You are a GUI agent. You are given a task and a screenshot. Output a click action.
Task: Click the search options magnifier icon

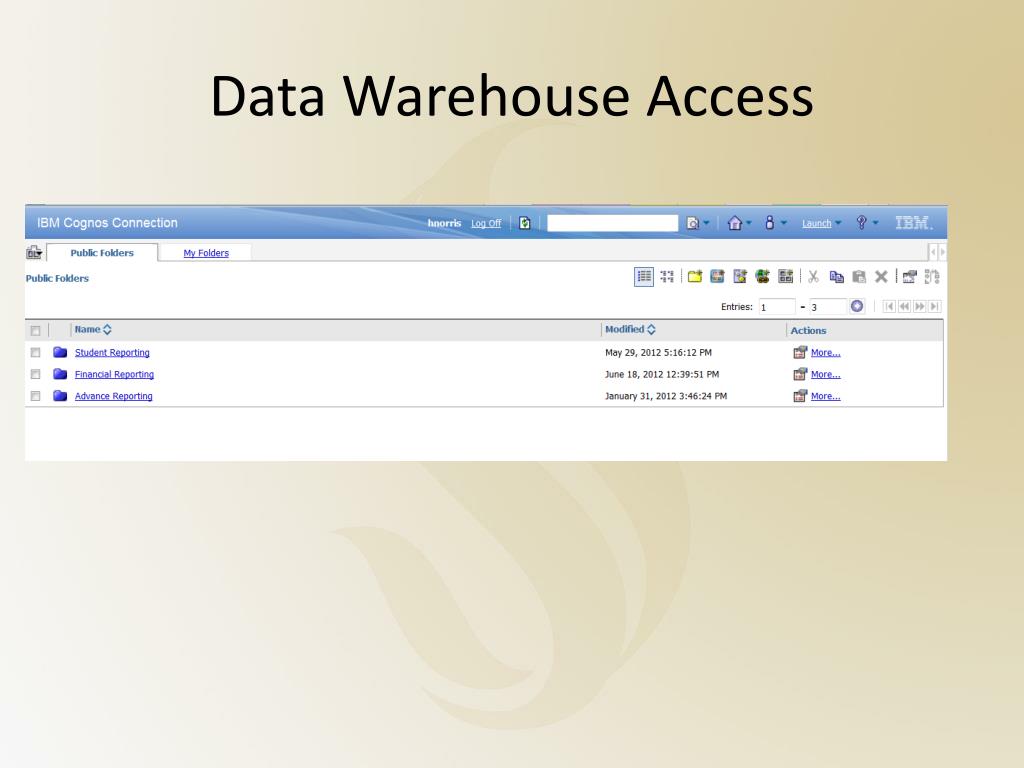pos(693,223)
